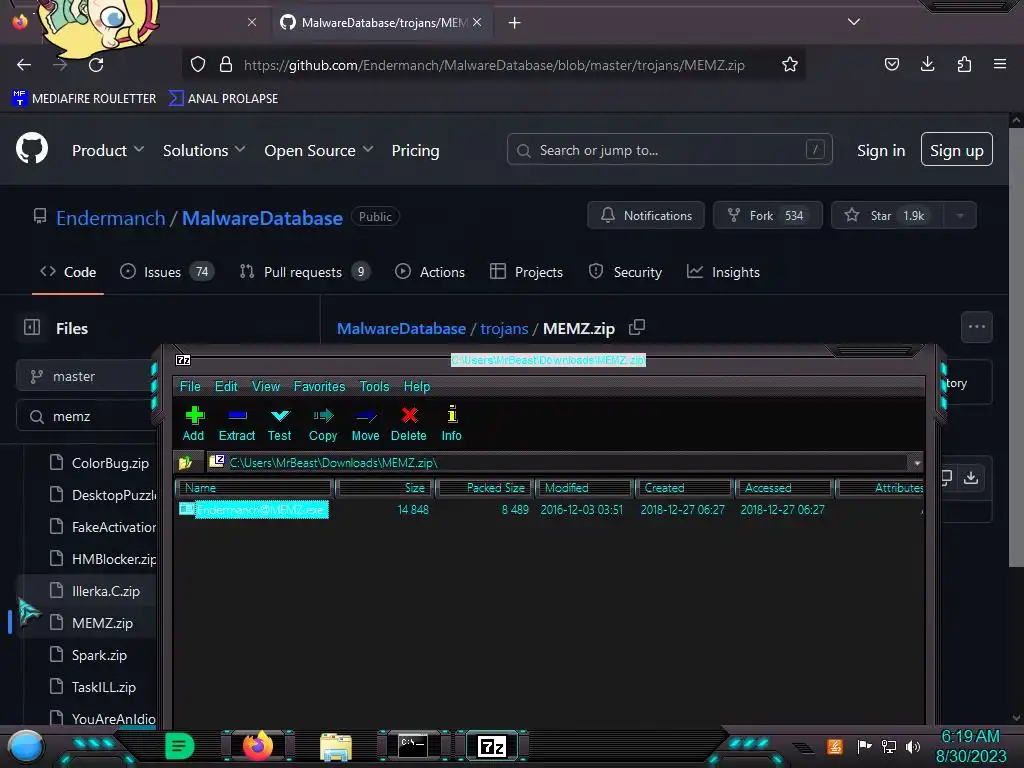Close the MalwareDatabase GitHub tab
Screen dimensions: 1024x768
pos(477,22)
